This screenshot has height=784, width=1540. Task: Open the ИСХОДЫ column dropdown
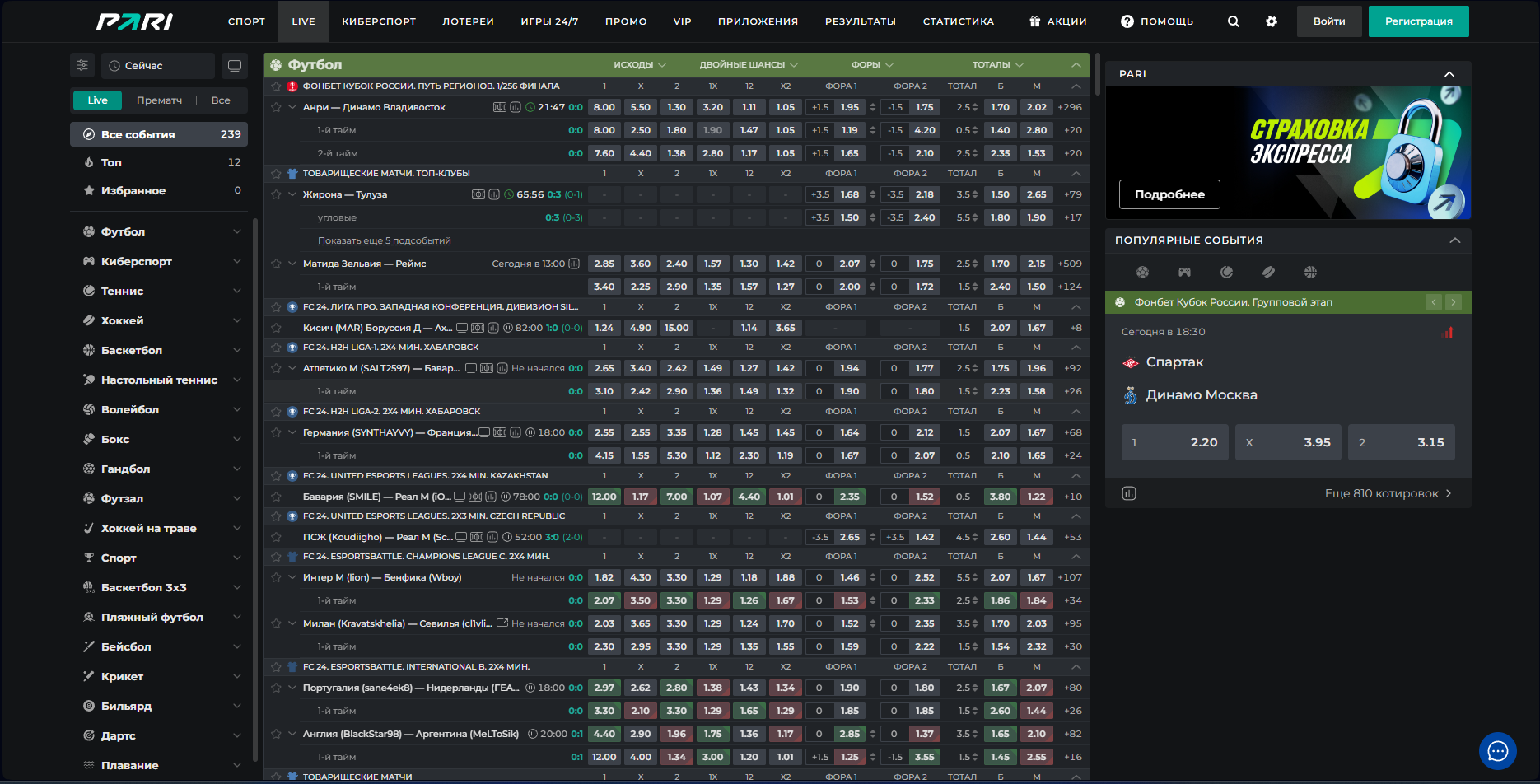click(x=640, y=64)
